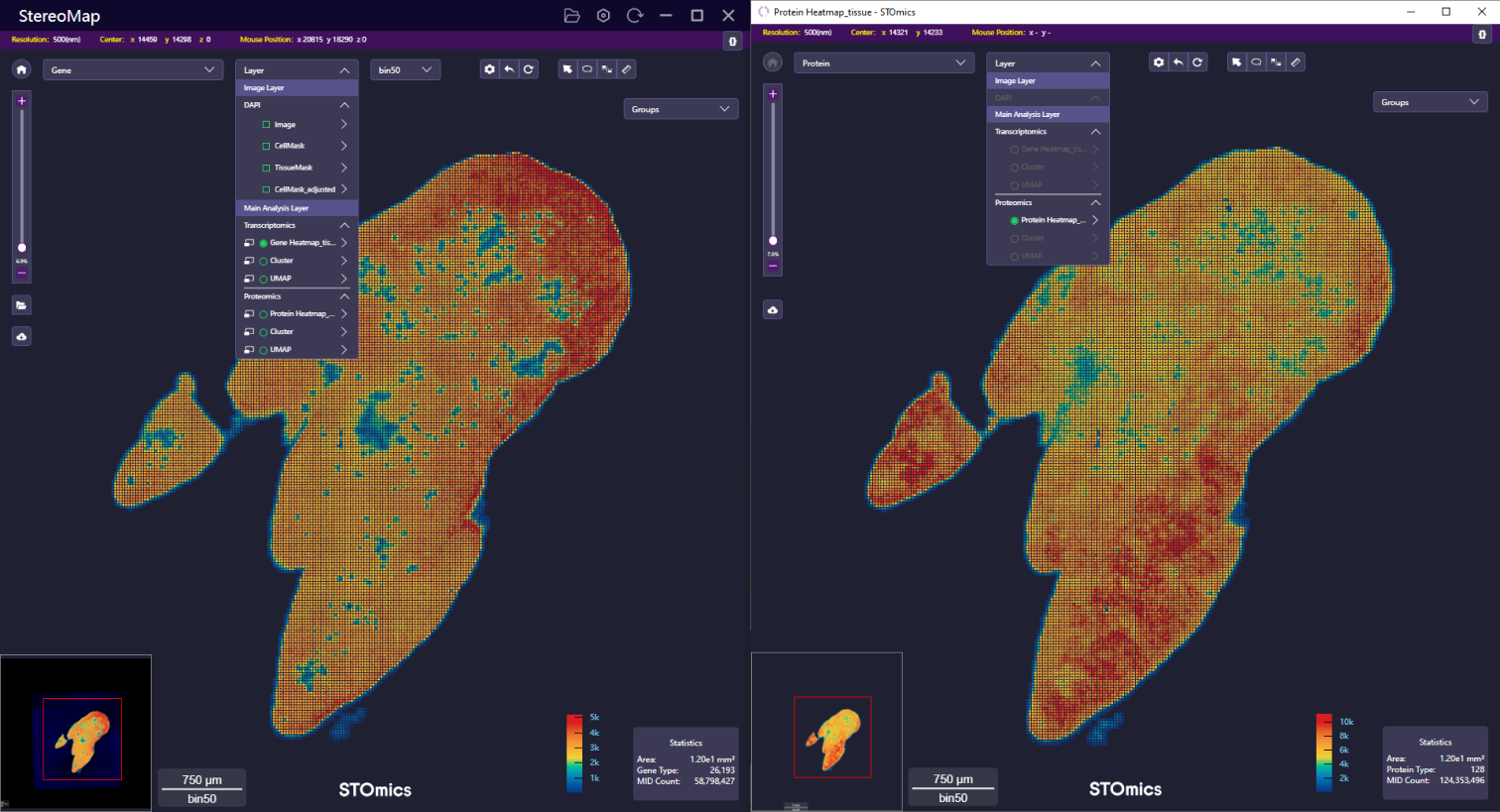Open settings gear in left StereoMap toolbar
This screenshot has width=1500, height=812.
pos(489,69)
